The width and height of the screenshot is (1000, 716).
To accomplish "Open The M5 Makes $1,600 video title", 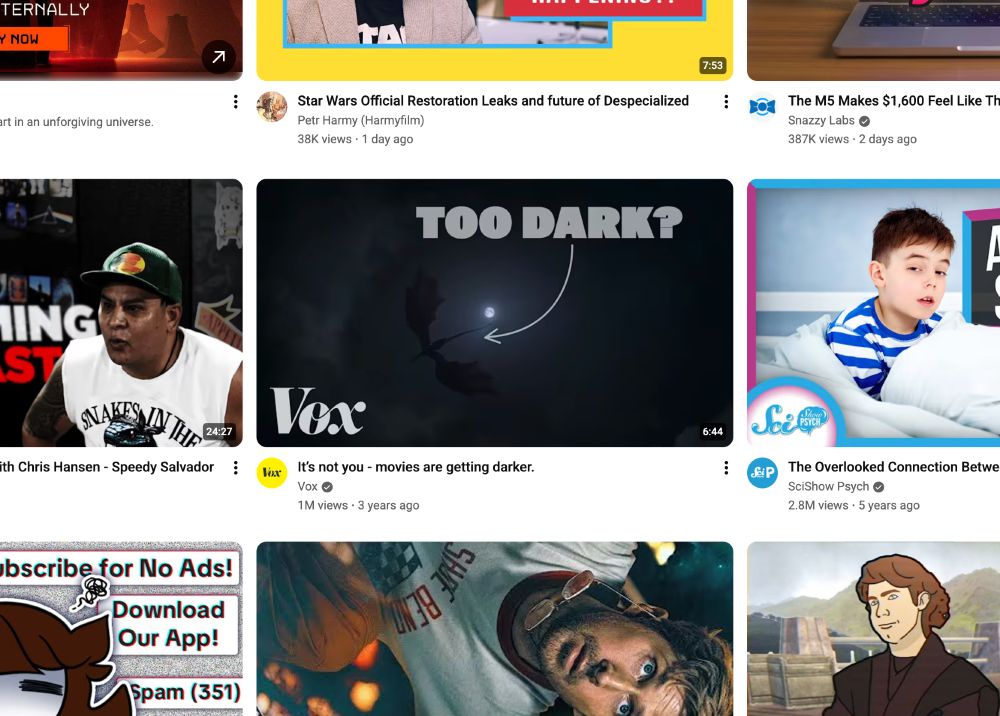I will pyautogui.click(x=893, y=101).
